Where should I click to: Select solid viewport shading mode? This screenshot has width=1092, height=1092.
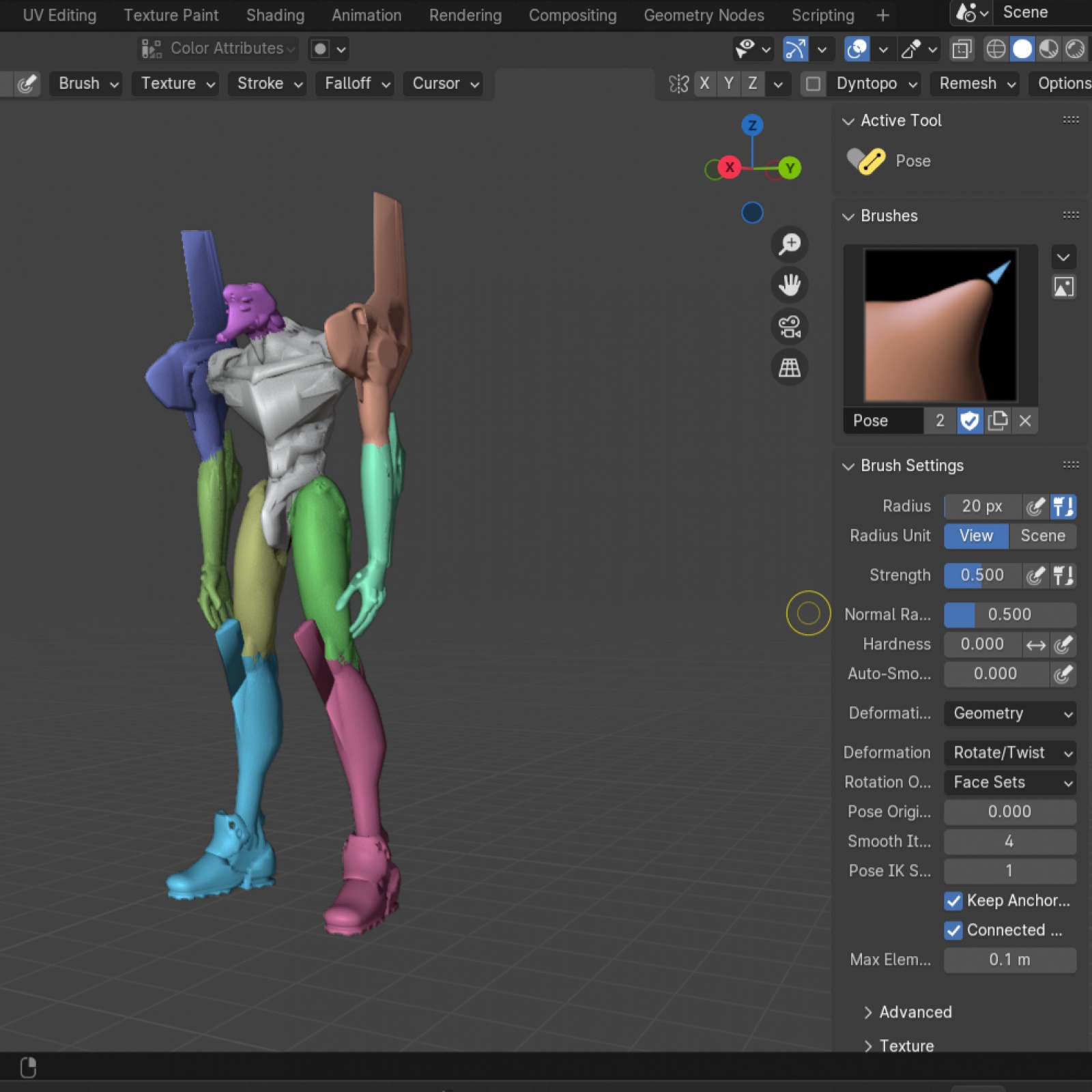tap(1022, 49)
